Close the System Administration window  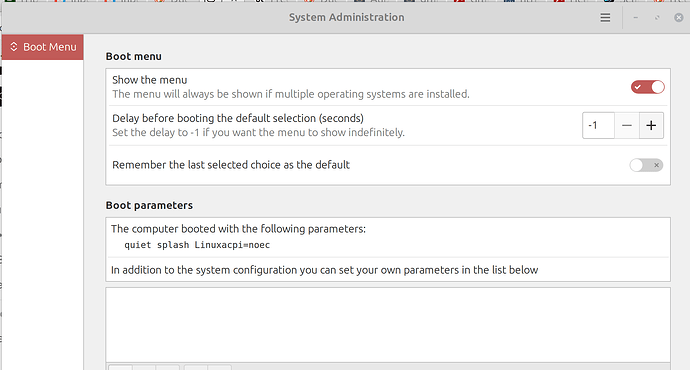point(679,18)
